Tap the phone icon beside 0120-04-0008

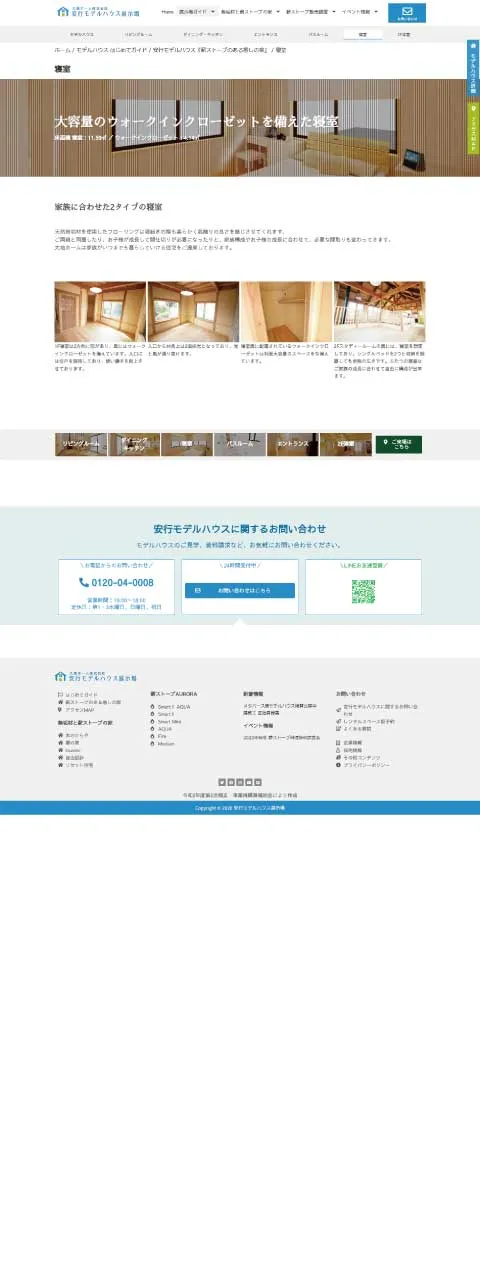(84, 582)
